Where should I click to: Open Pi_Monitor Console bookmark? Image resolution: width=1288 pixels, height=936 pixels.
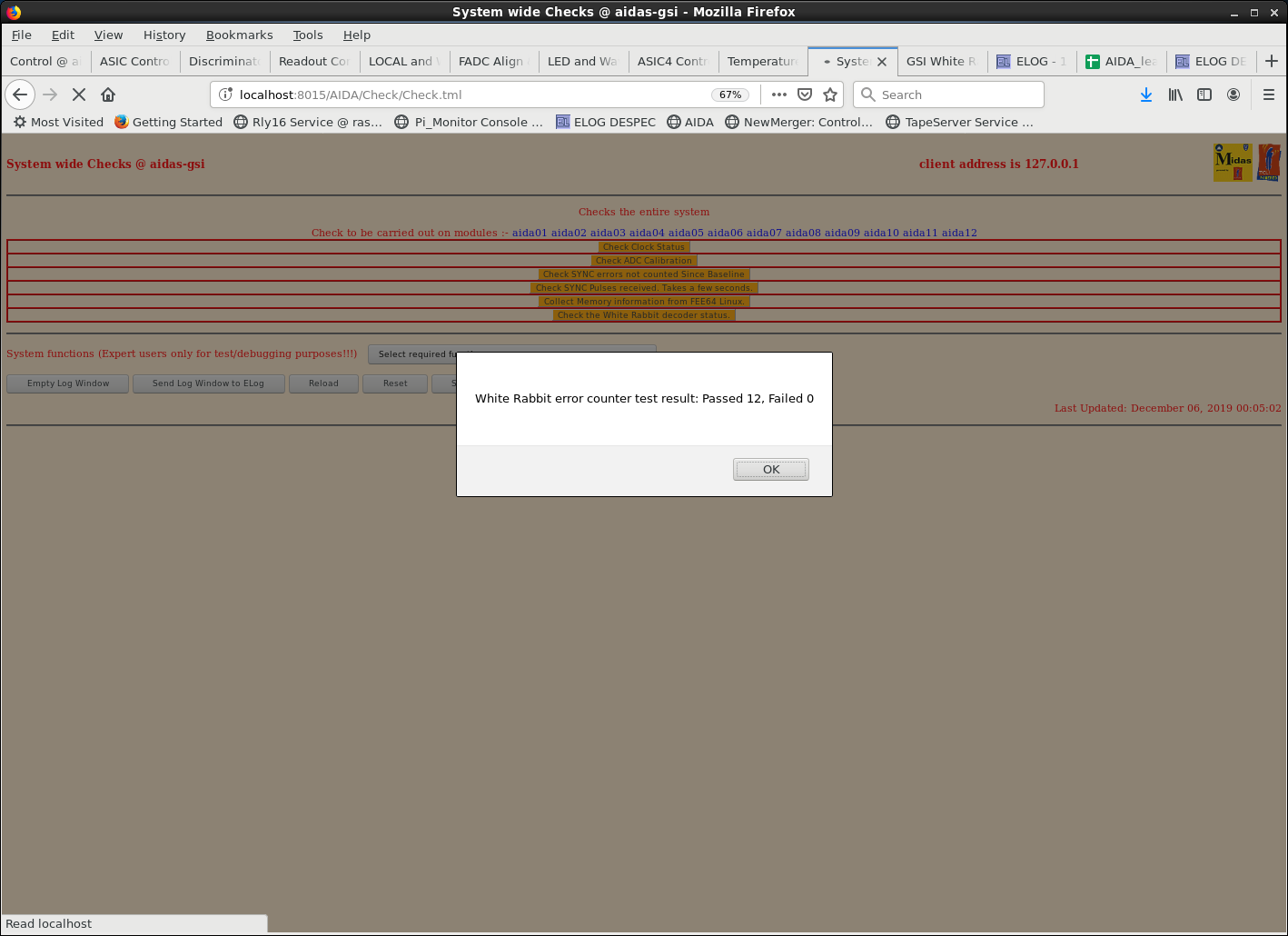point(469,122)
